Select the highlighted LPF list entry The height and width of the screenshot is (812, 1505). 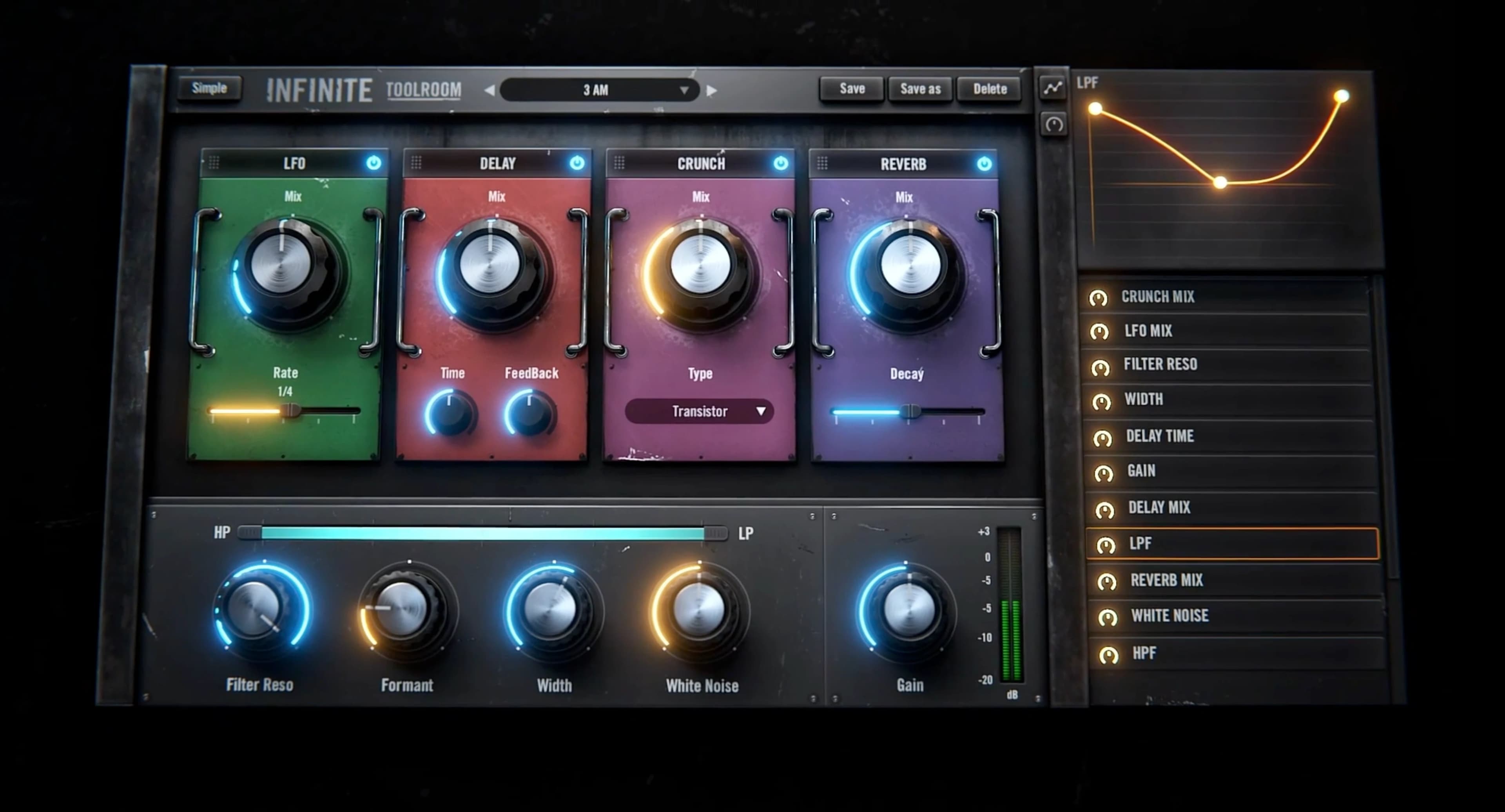point(1233,543)
